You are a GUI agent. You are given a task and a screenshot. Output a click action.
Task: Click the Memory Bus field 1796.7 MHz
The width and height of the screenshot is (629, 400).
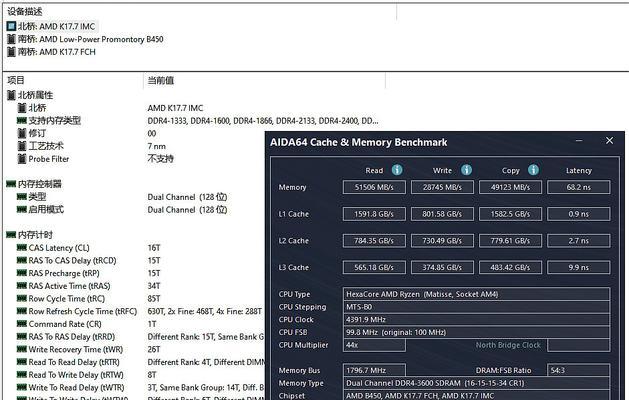coord(374,370)
